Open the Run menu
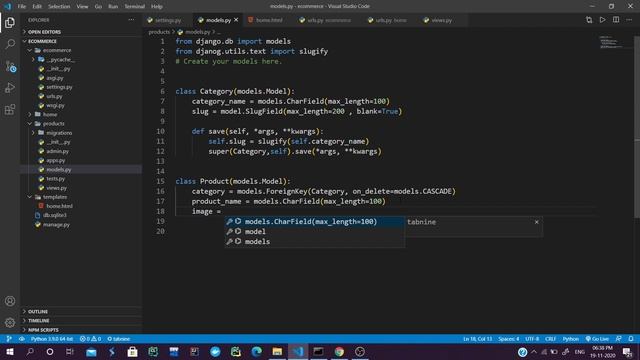Viewport: 640px width, 360px height. click(x=113, y=7)
